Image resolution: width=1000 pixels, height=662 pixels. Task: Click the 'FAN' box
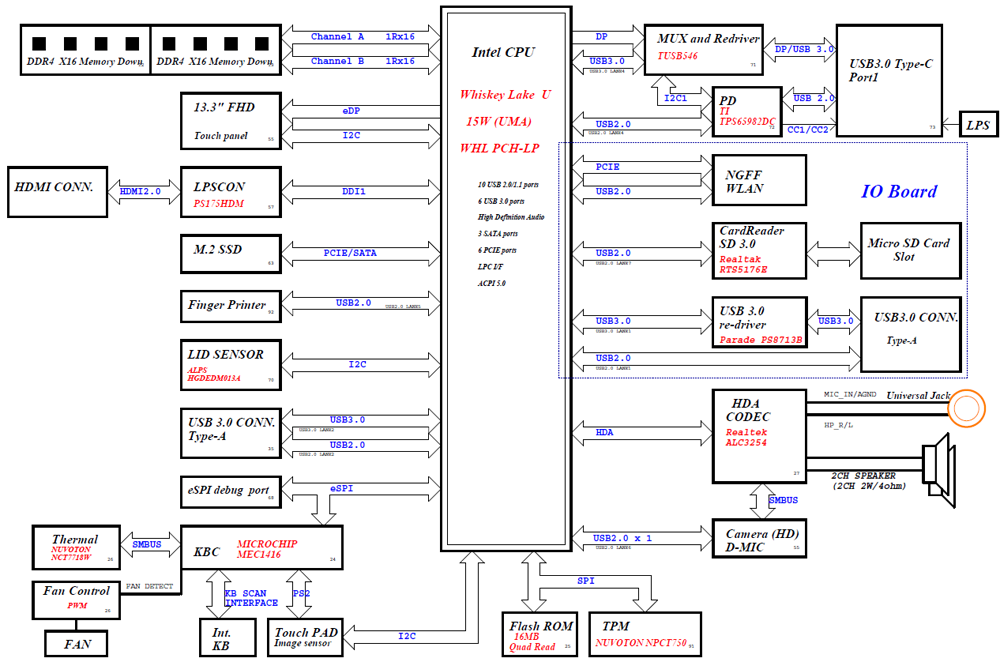click(x=76, y=644)
